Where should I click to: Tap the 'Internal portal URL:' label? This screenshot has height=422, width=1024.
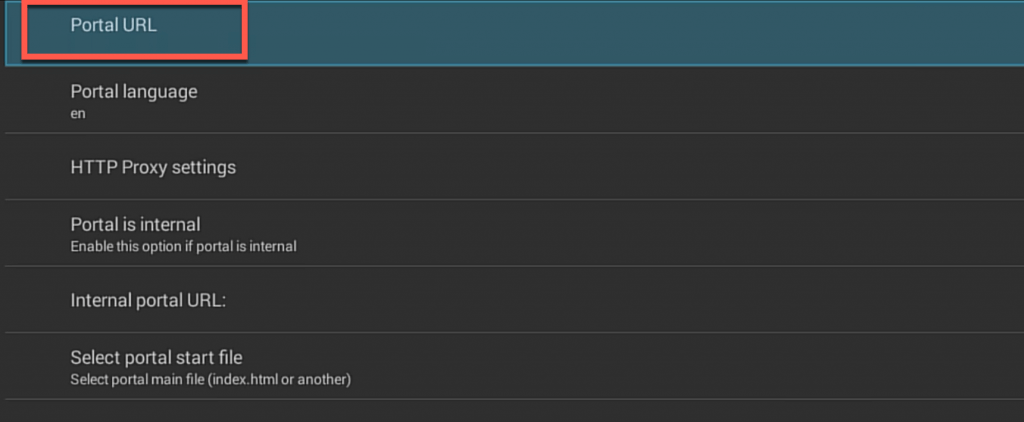[x=148, y=300]
